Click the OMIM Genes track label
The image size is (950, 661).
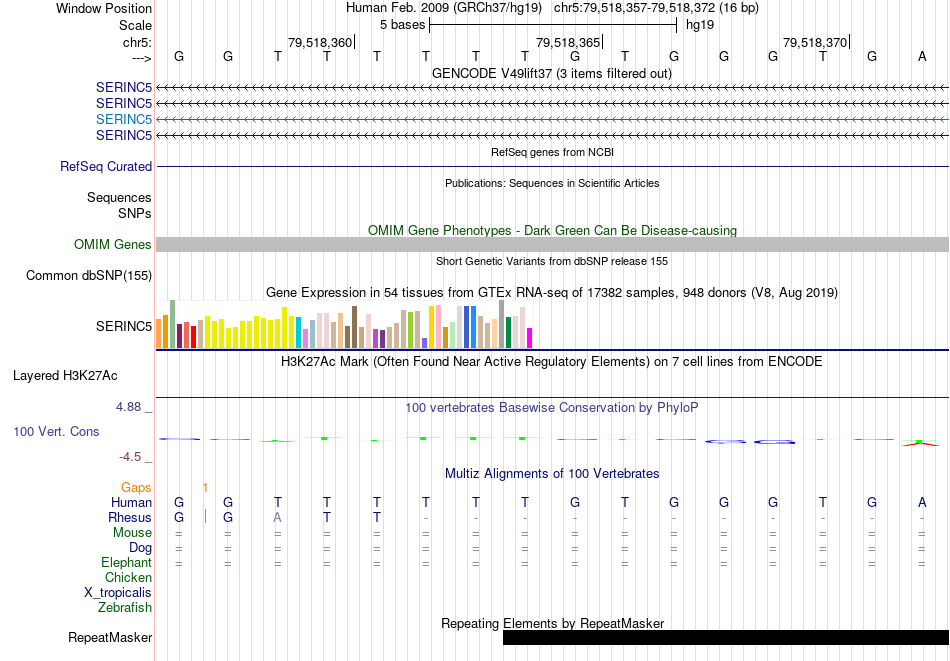[113, 245]
